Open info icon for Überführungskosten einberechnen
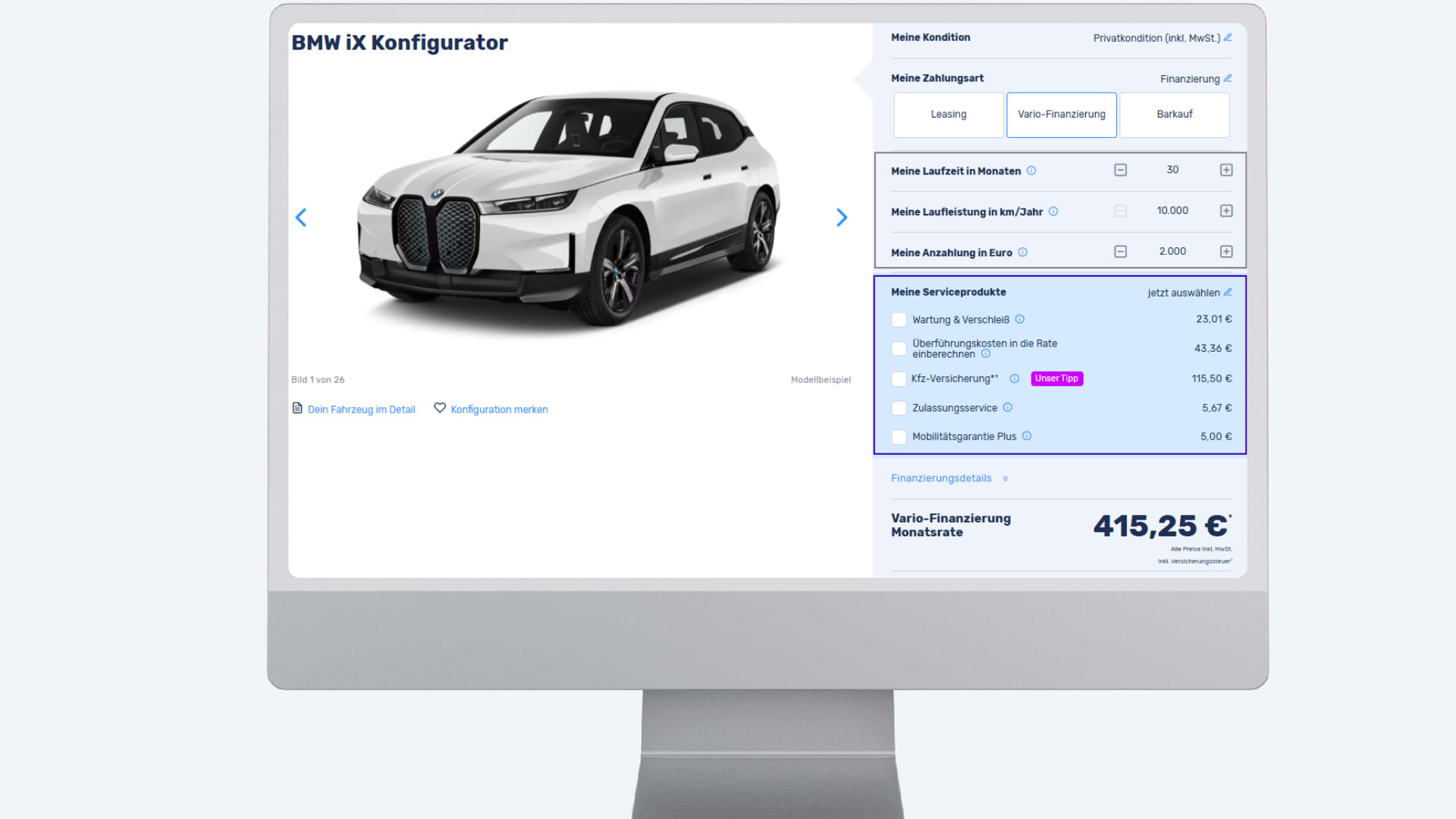 pyautogui.click(x=986, y=354)
